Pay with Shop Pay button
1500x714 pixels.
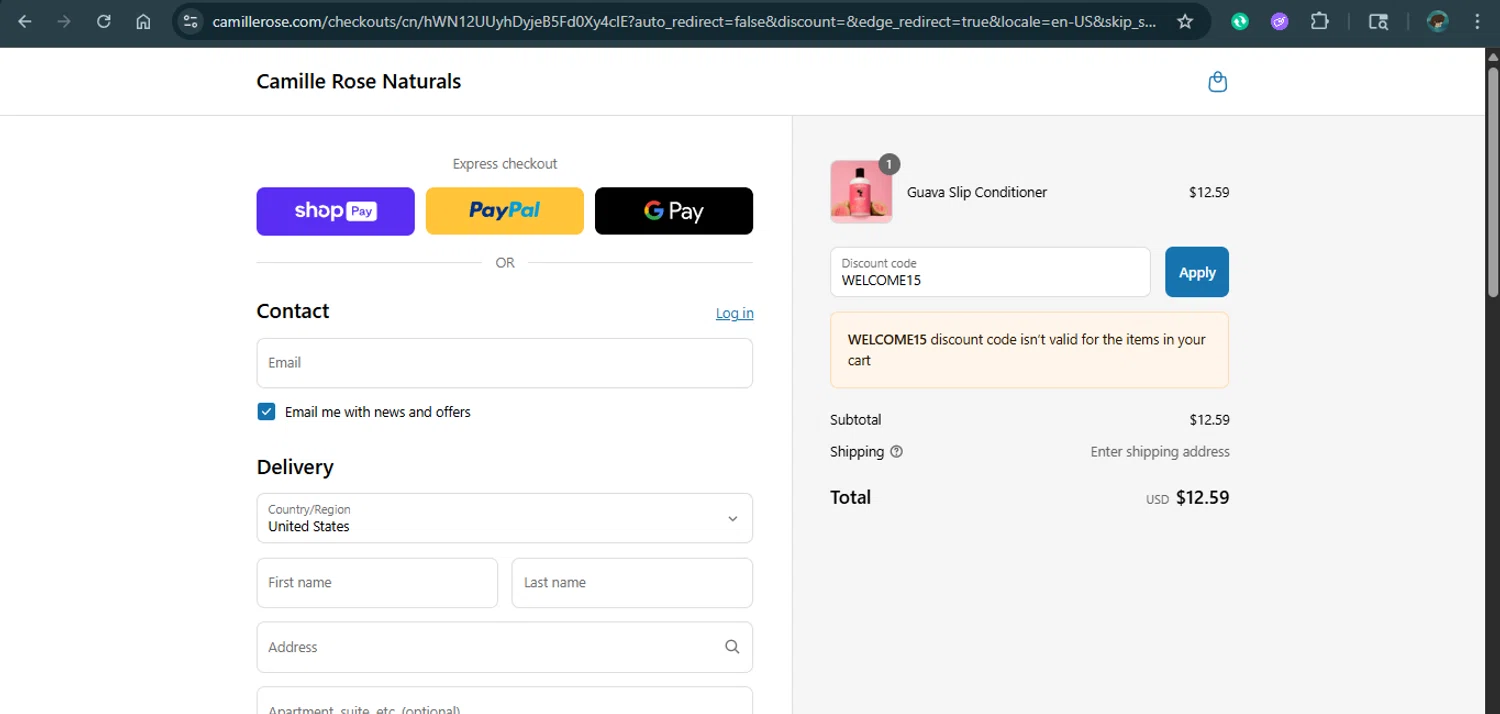[x=335, y=211]
